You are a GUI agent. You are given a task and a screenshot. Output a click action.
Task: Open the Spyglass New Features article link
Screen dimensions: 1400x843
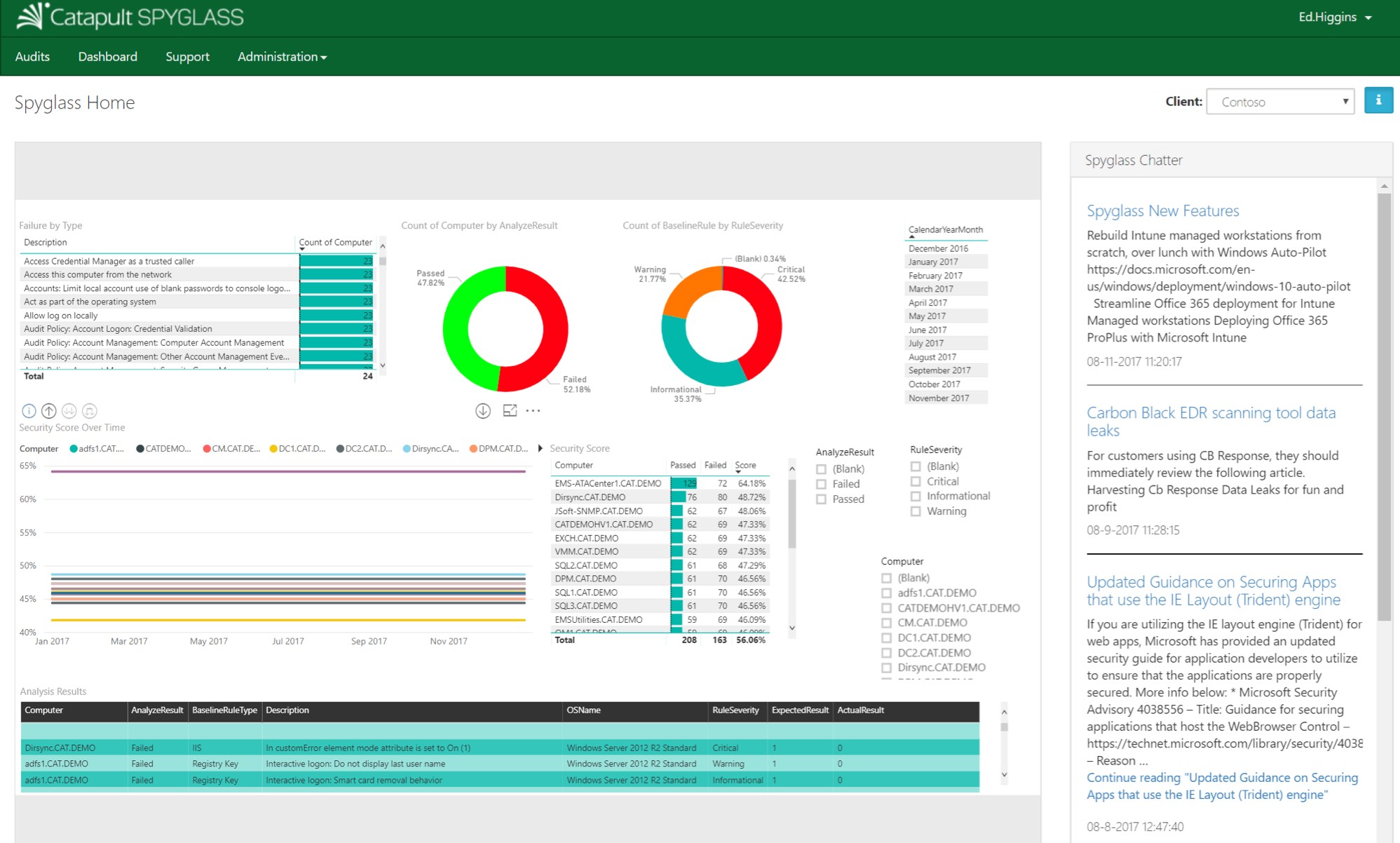click(1162, 210)
